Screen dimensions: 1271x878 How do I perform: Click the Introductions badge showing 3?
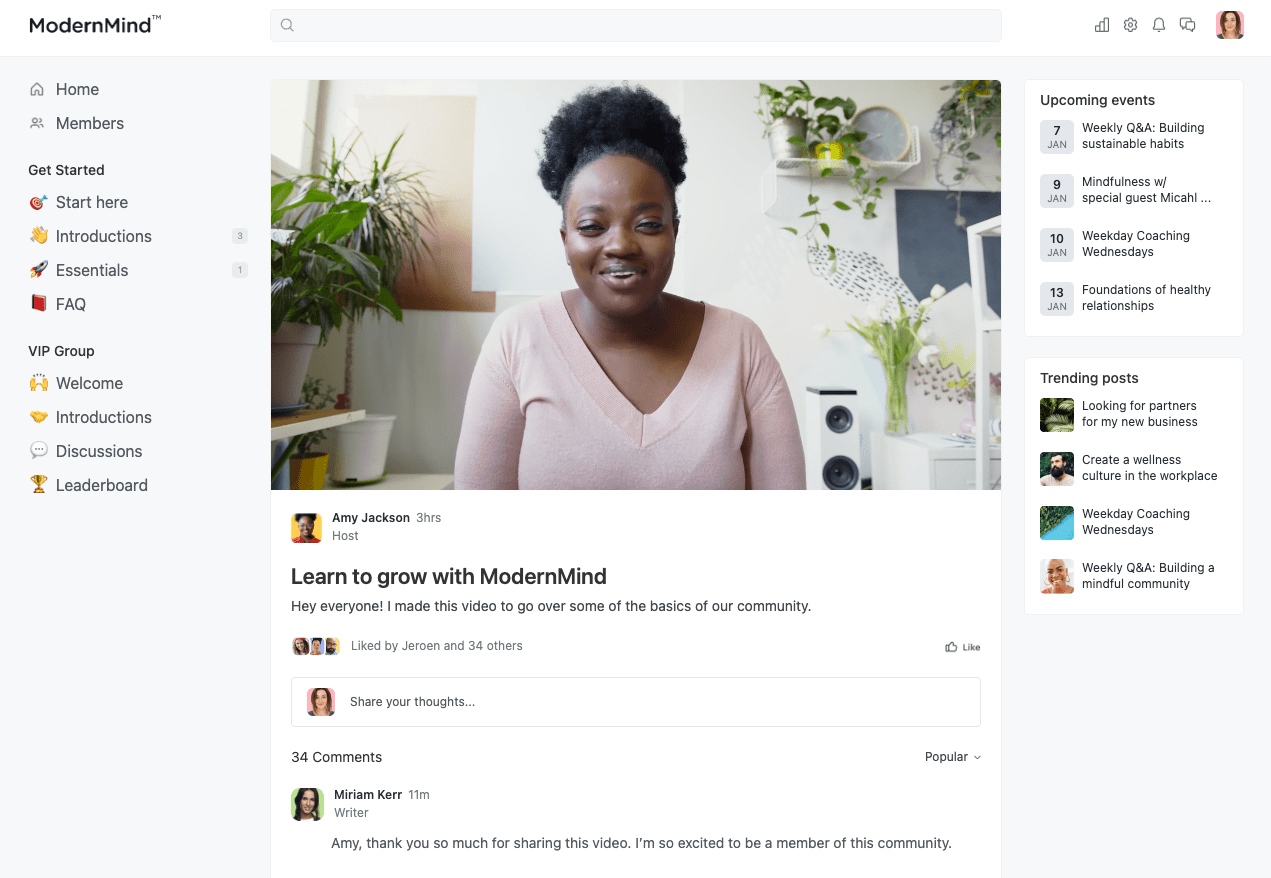(x=239, y=236)
